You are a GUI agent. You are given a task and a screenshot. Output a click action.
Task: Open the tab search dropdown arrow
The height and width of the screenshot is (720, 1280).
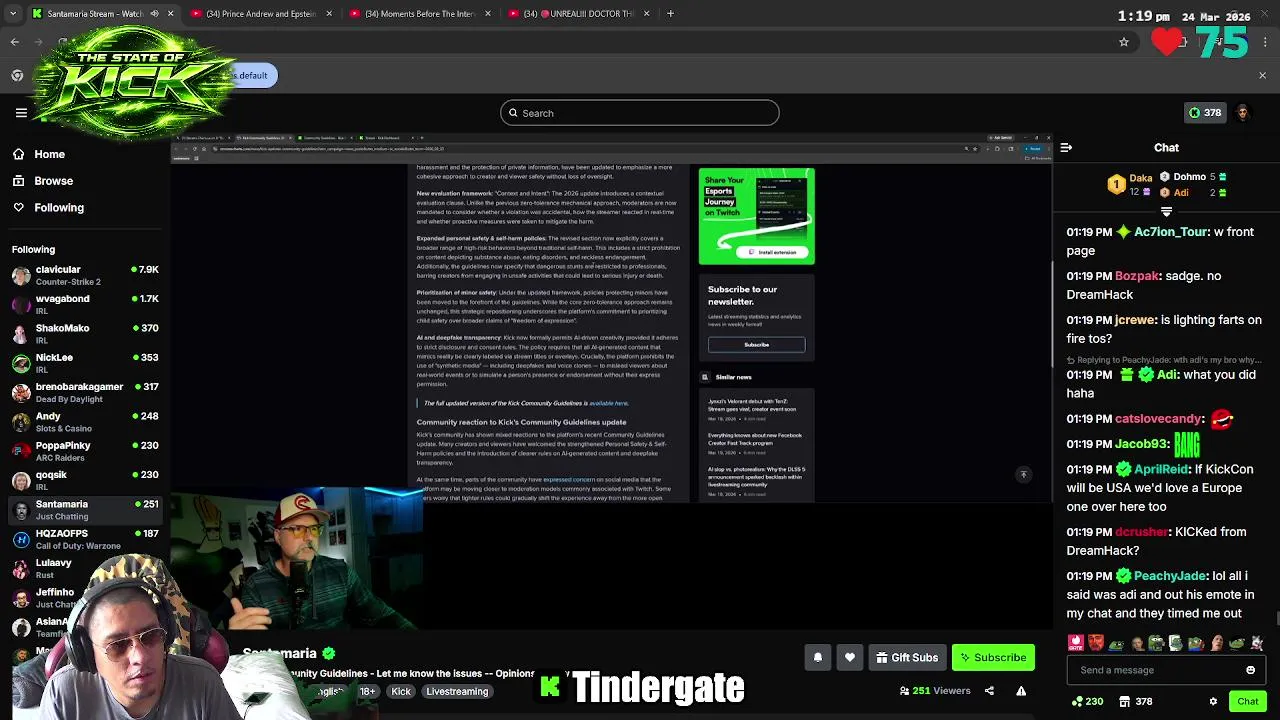point(15,14)
